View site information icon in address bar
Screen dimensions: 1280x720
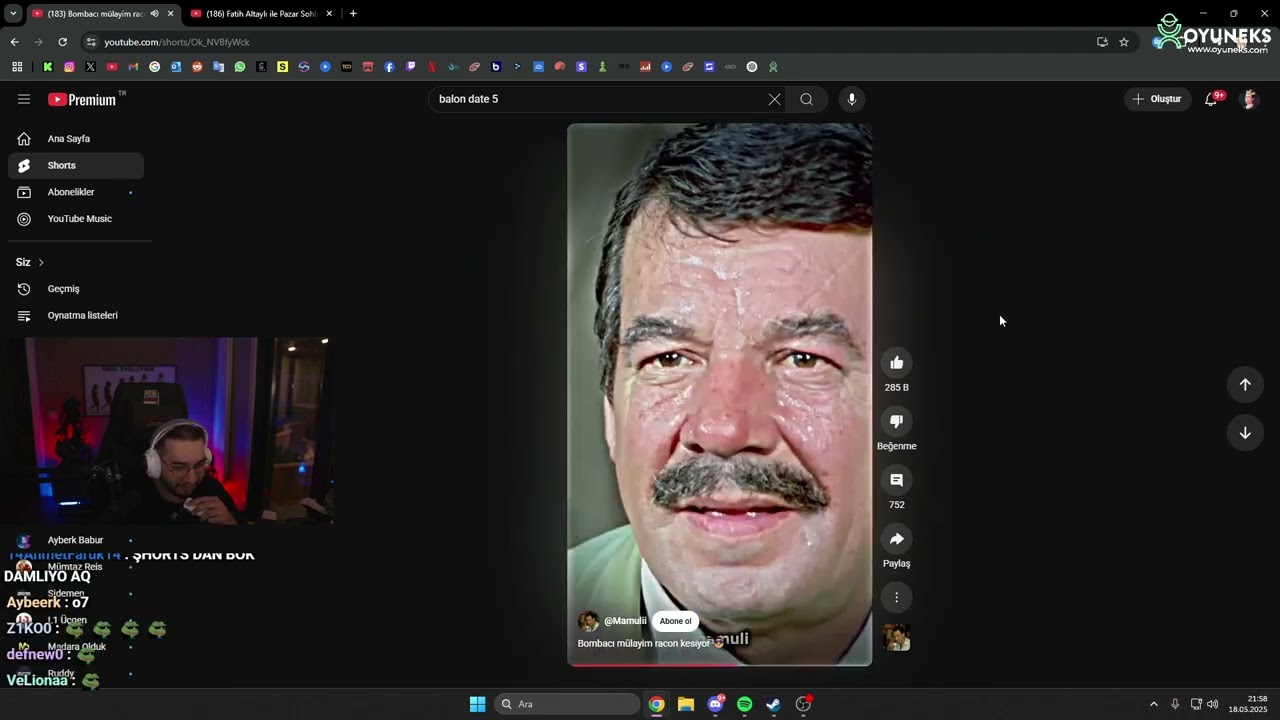point(91,42)
